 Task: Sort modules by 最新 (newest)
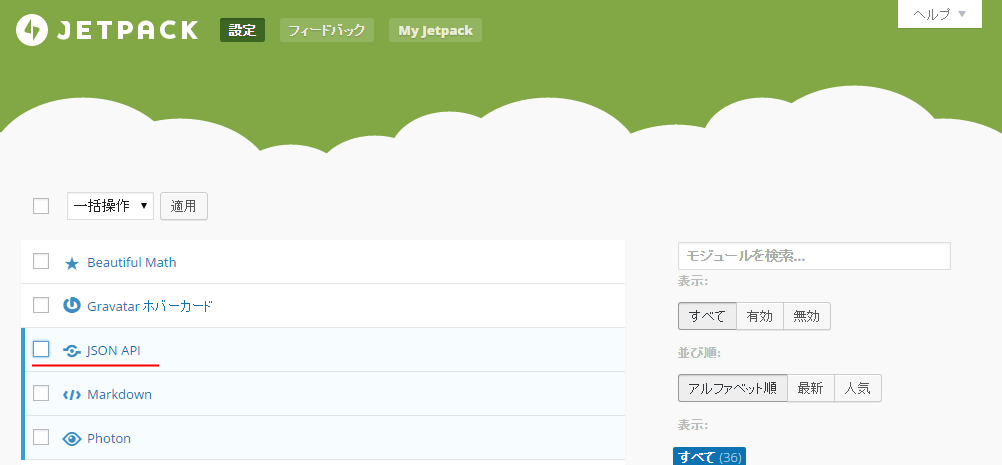pyautogui.click(x=811, y=388)
